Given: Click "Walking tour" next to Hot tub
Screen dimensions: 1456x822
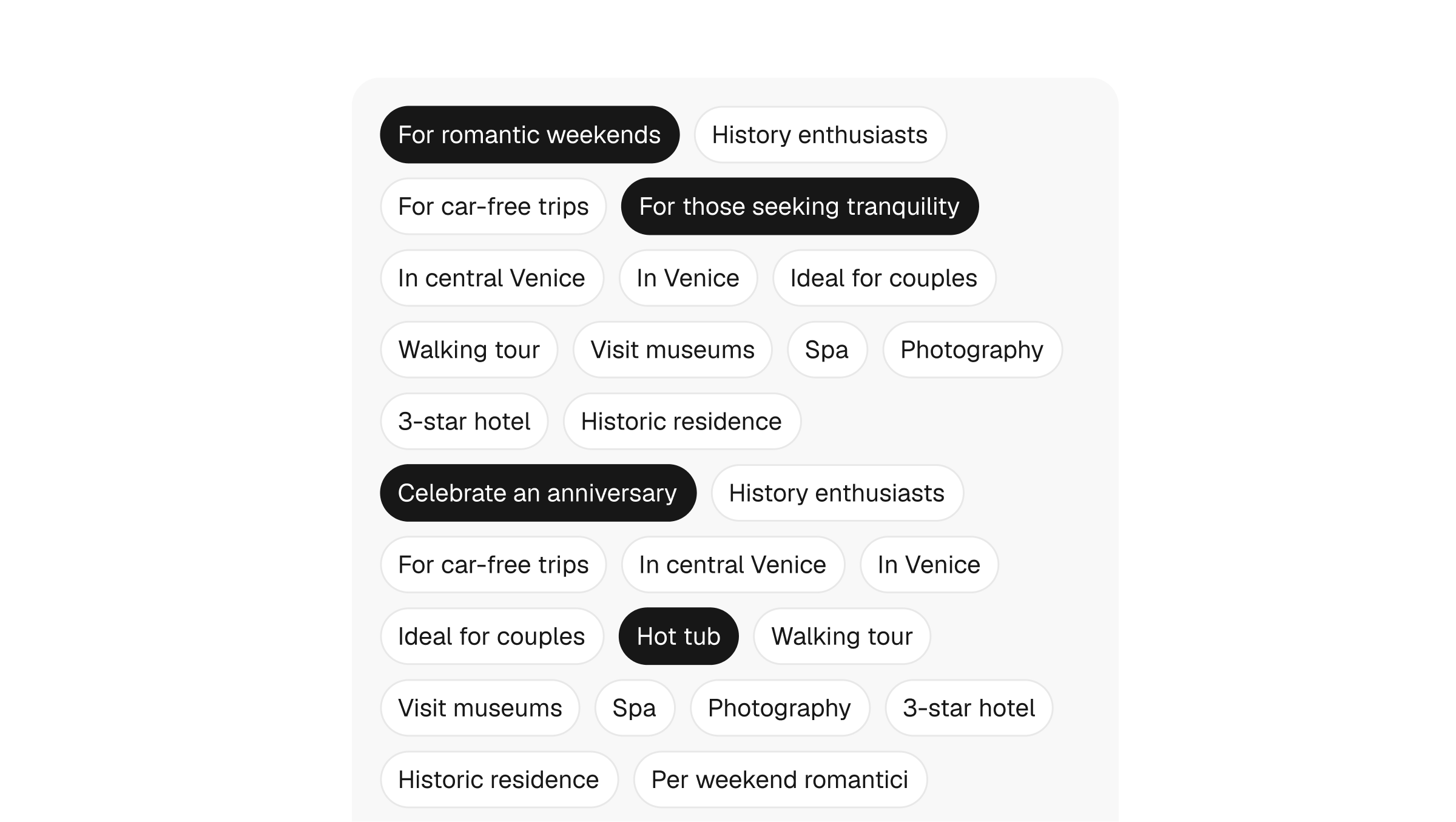Looking at the screenshot, I should [x=841, y=636].
